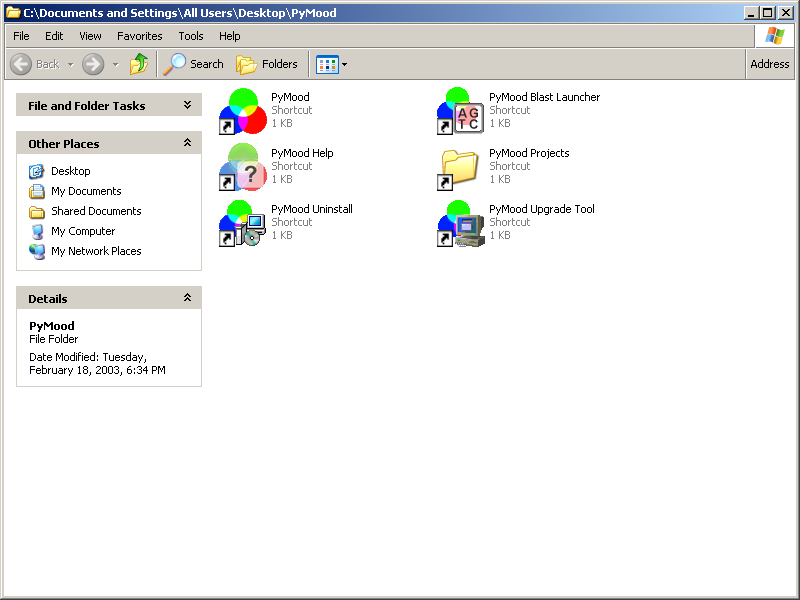Click the PyMood Uninstall file name
This screenshot has width=800, height=600.
[312, 209]
